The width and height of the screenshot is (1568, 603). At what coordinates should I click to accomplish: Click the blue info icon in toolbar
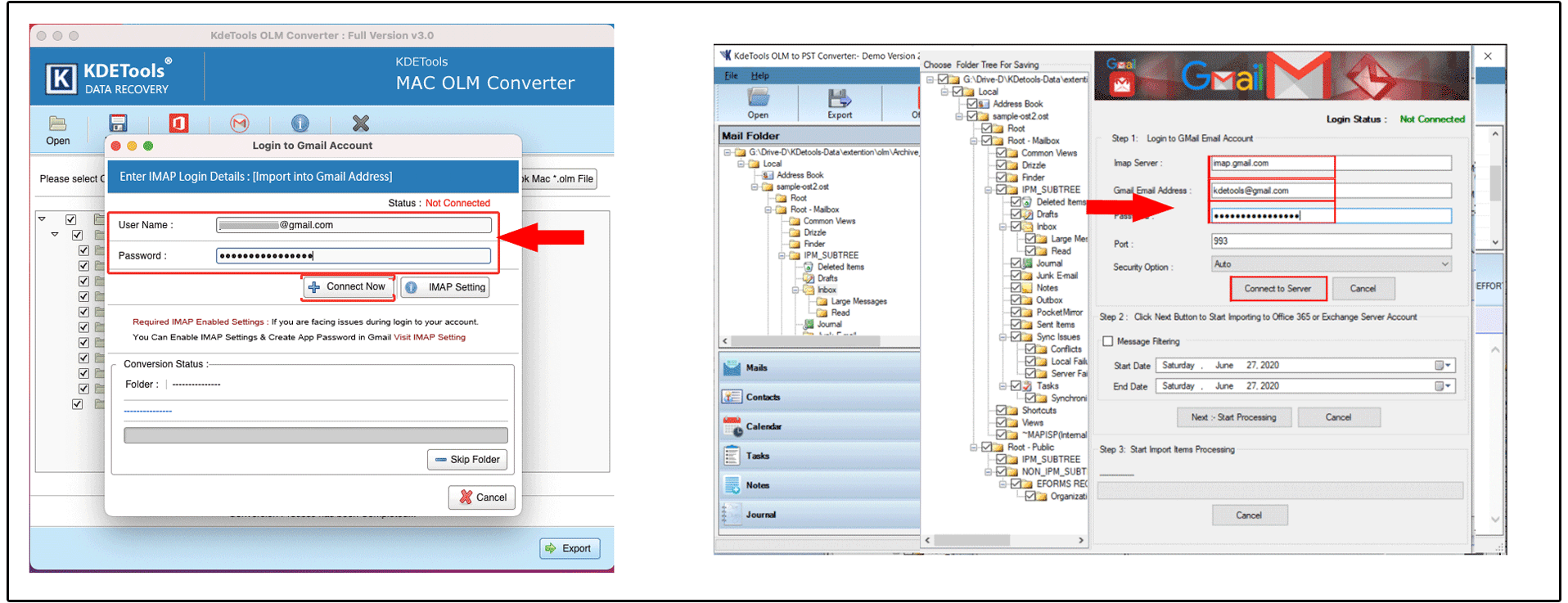[x=300, y=124]
